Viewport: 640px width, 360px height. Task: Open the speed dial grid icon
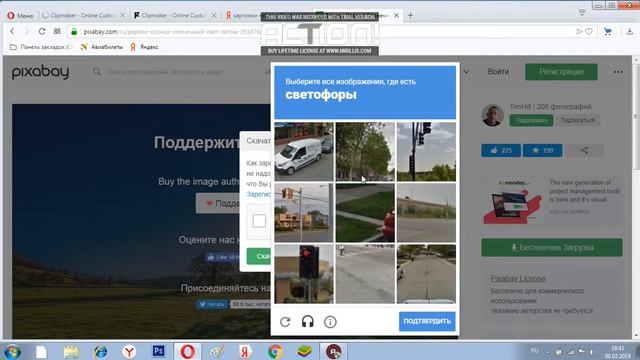pyautogui.click(x=57, y=31)
